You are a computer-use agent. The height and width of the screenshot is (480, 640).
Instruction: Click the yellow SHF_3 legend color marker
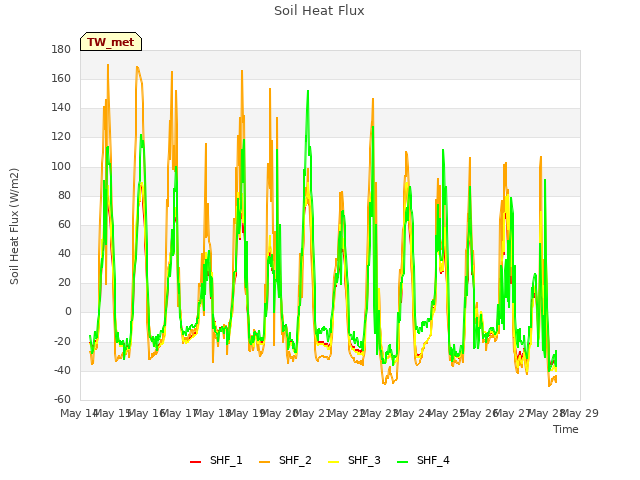click(333, 462)
